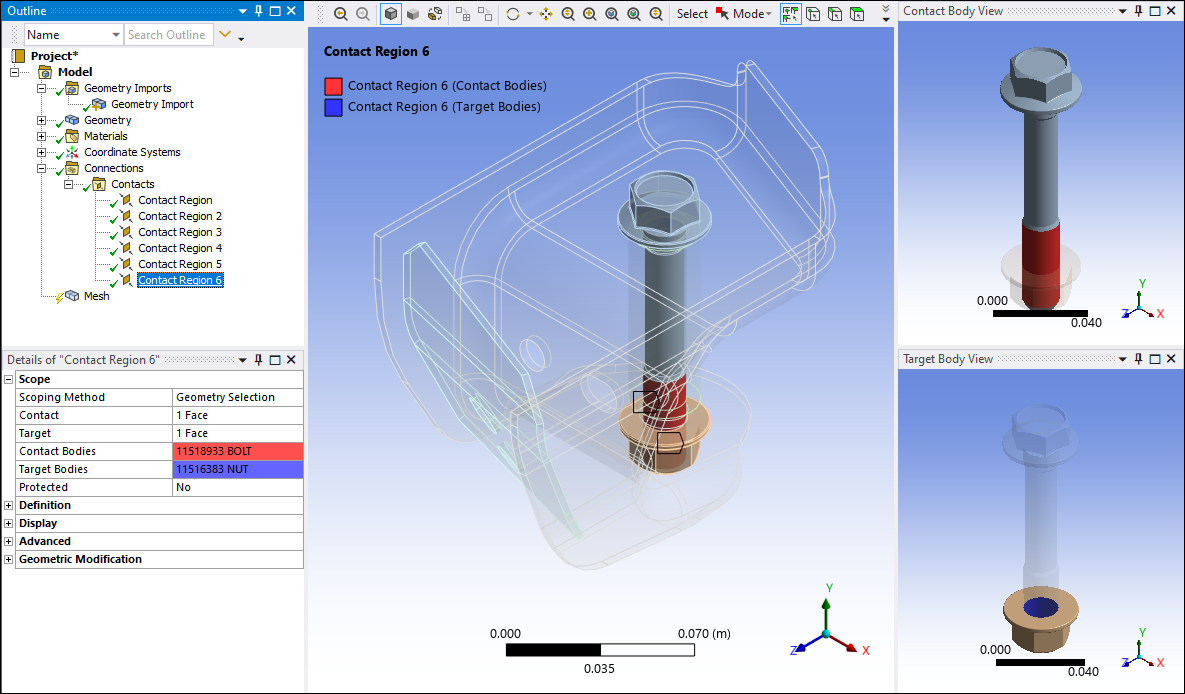Click the Materials folder icon

(x=72, y=136)
